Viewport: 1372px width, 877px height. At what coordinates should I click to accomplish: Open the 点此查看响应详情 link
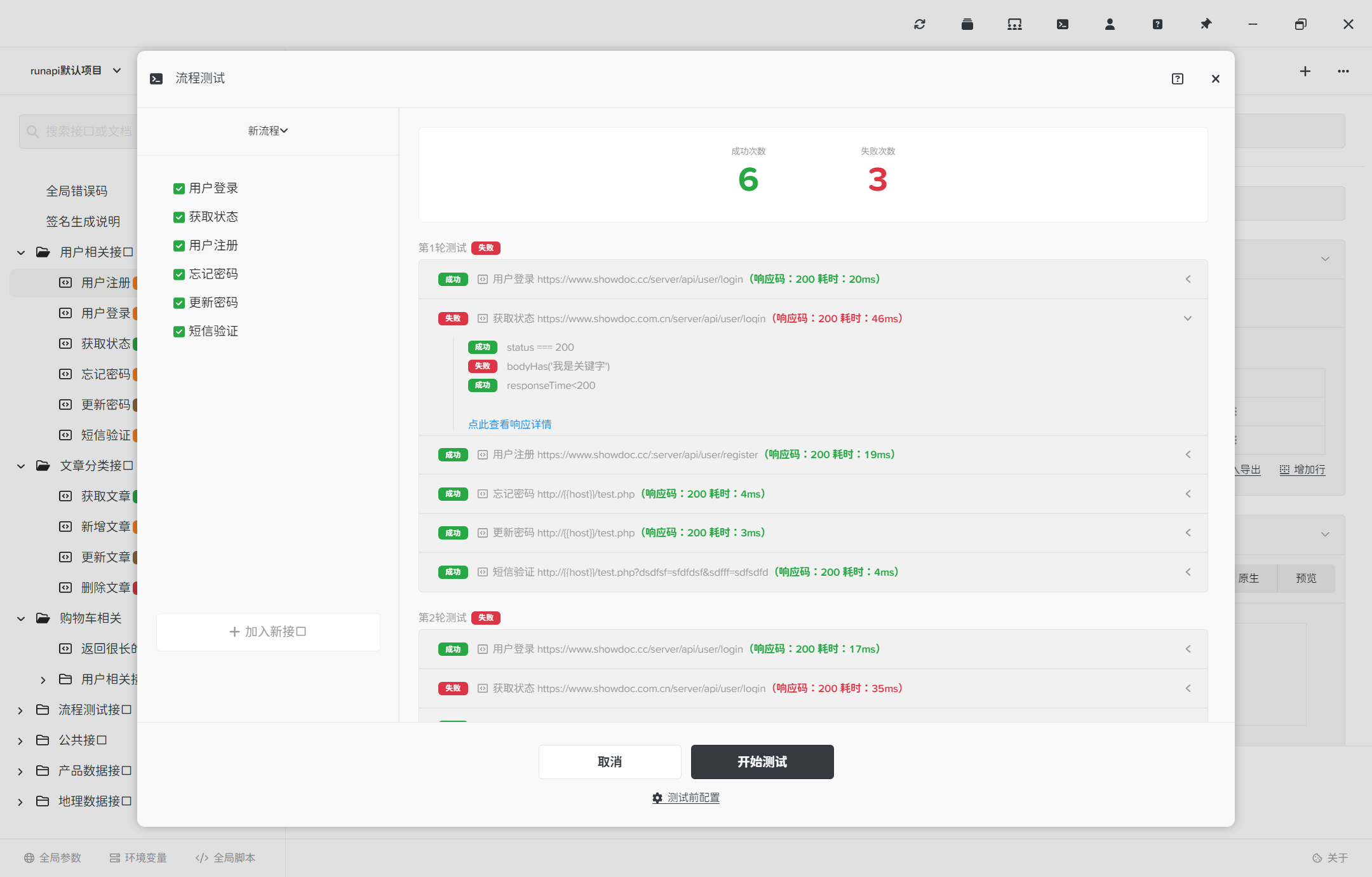pyautogui.click(x=509, y=424)
